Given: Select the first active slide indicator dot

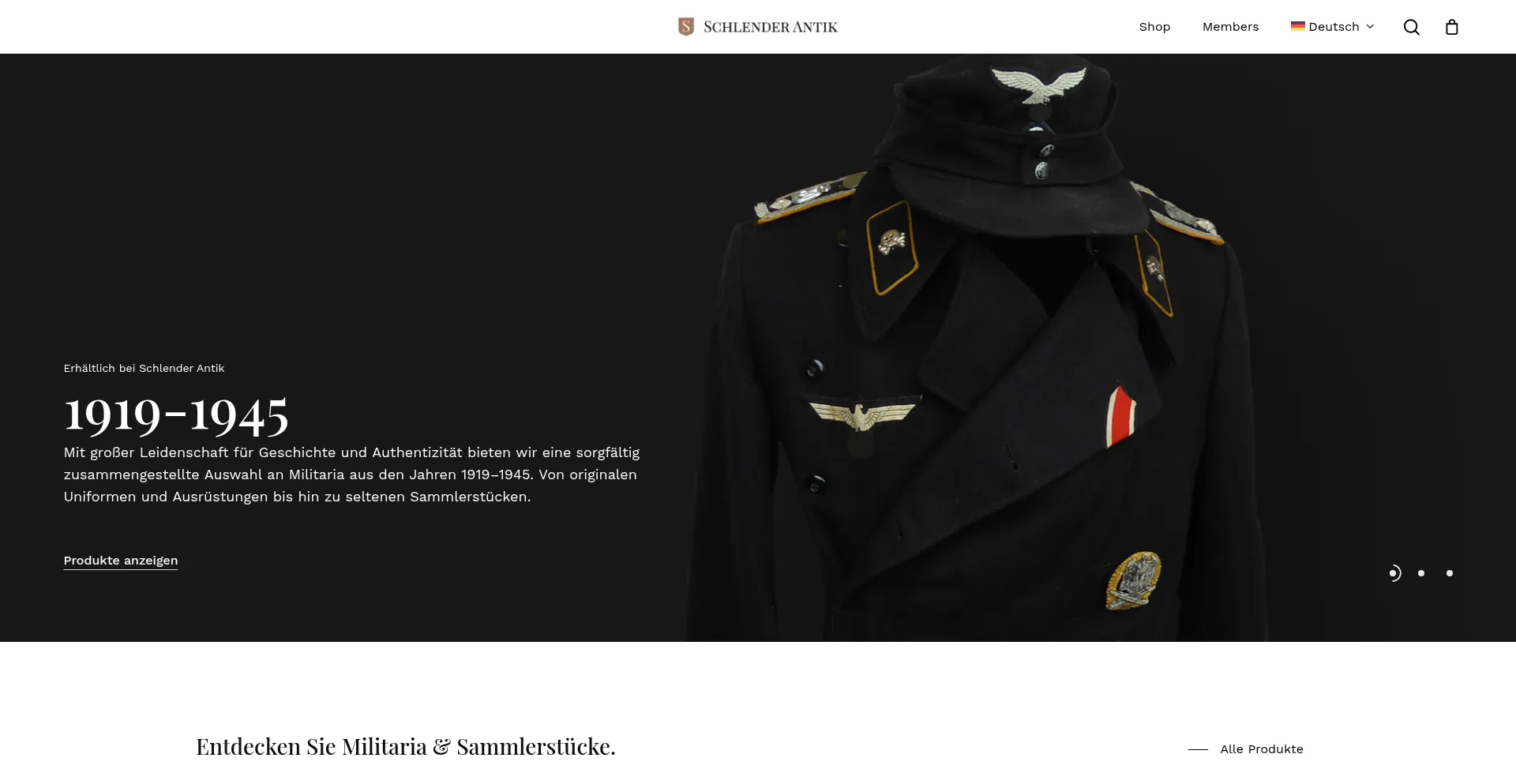Looking at the screenshot, I should coord(1394,573).
